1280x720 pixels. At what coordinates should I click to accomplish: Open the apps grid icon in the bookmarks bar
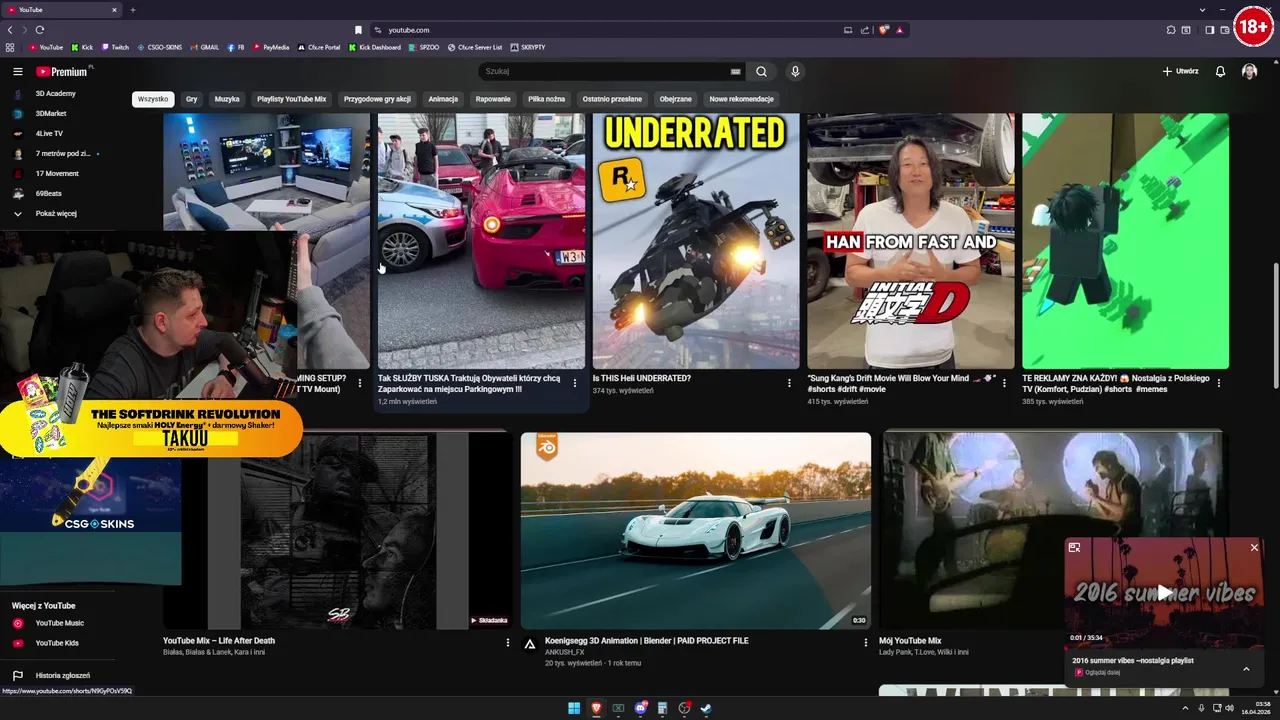click(10, 47)
